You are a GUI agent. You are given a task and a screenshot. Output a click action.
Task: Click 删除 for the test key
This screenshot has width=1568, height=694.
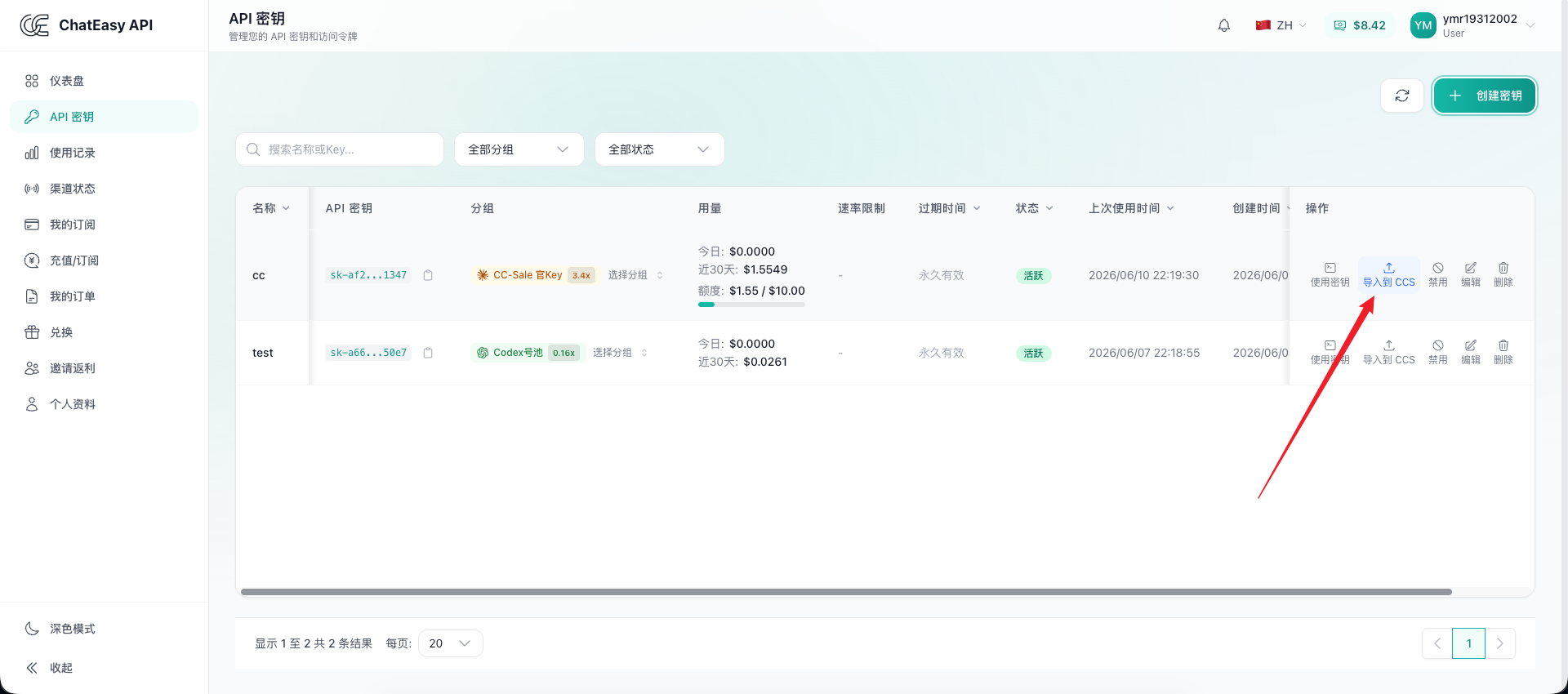(1503, 352)
